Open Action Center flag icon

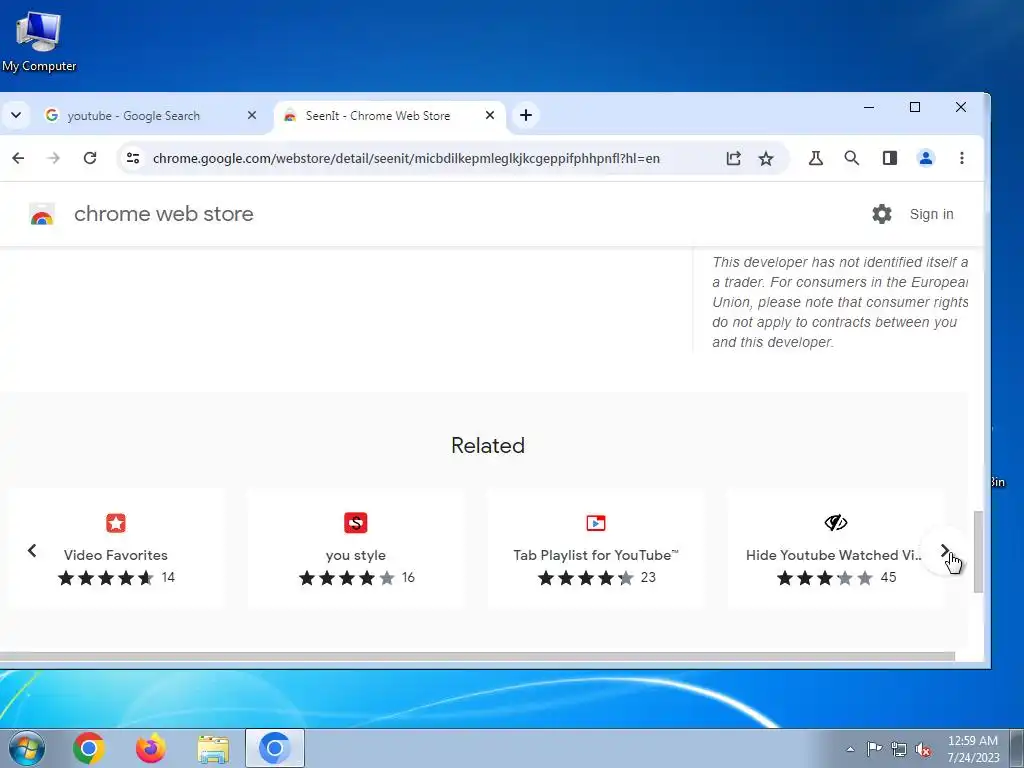[x=874, y=749]
